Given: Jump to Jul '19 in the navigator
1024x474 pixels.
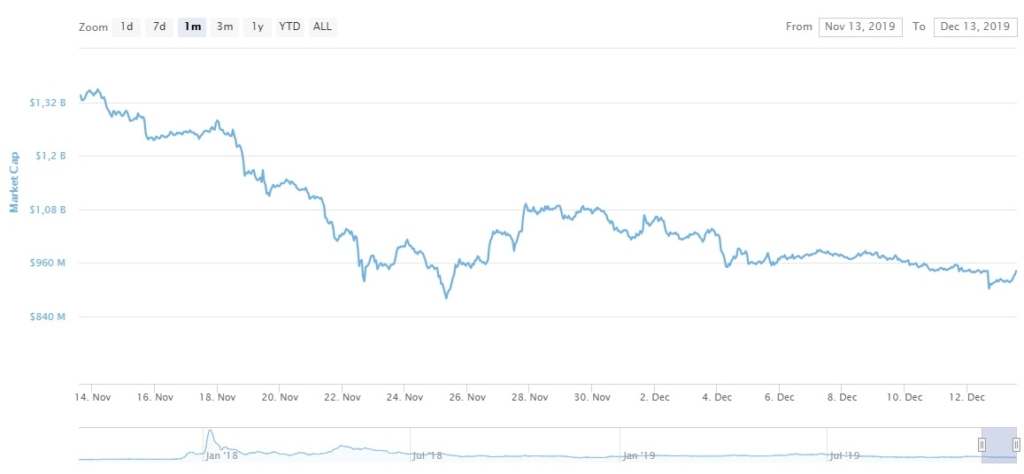Looking at the screenshot, I should (x=846, y=455).
